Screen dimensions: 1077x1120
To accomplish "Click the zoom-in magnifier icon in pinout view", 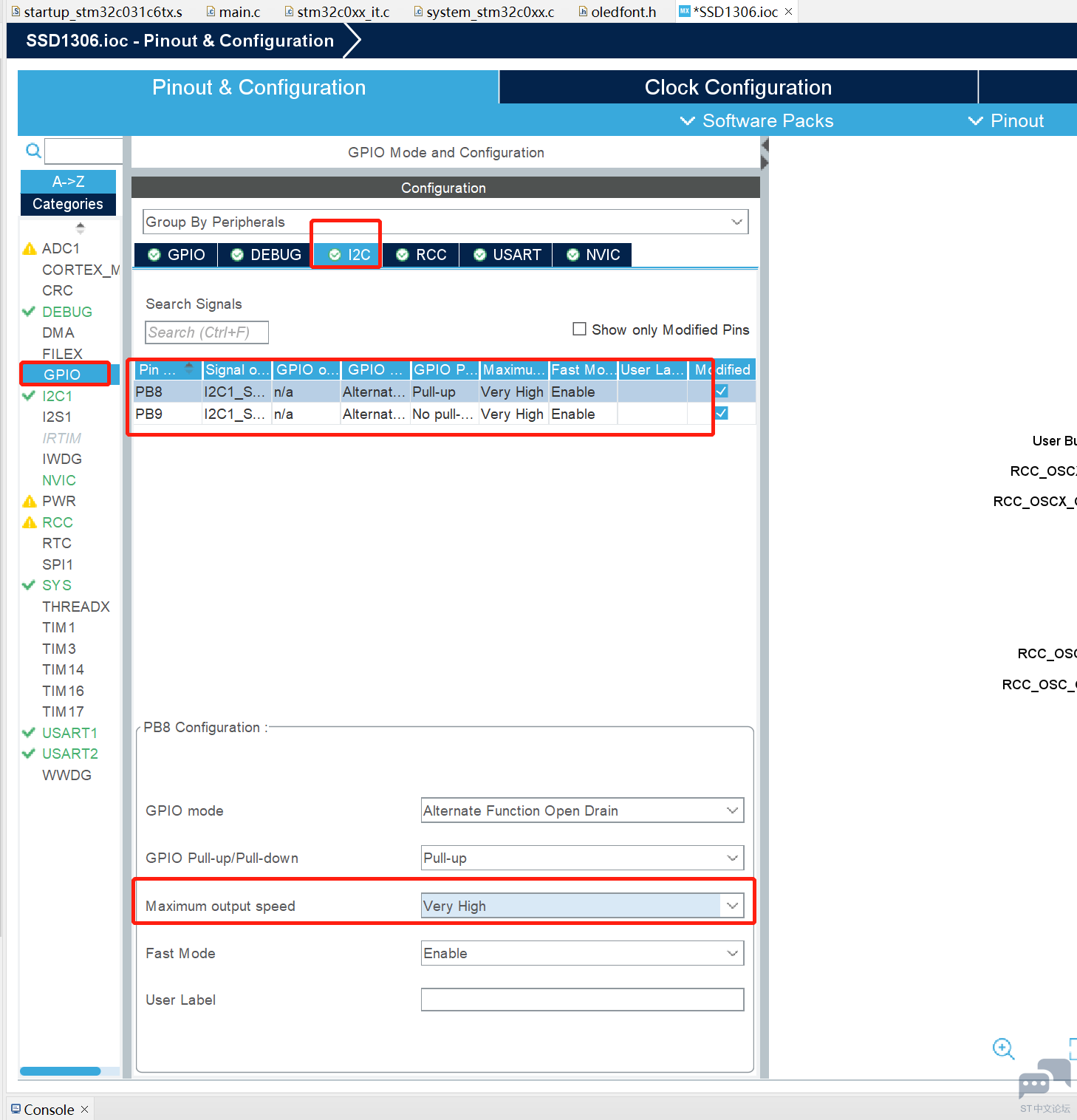I will click(1003, 1048).
